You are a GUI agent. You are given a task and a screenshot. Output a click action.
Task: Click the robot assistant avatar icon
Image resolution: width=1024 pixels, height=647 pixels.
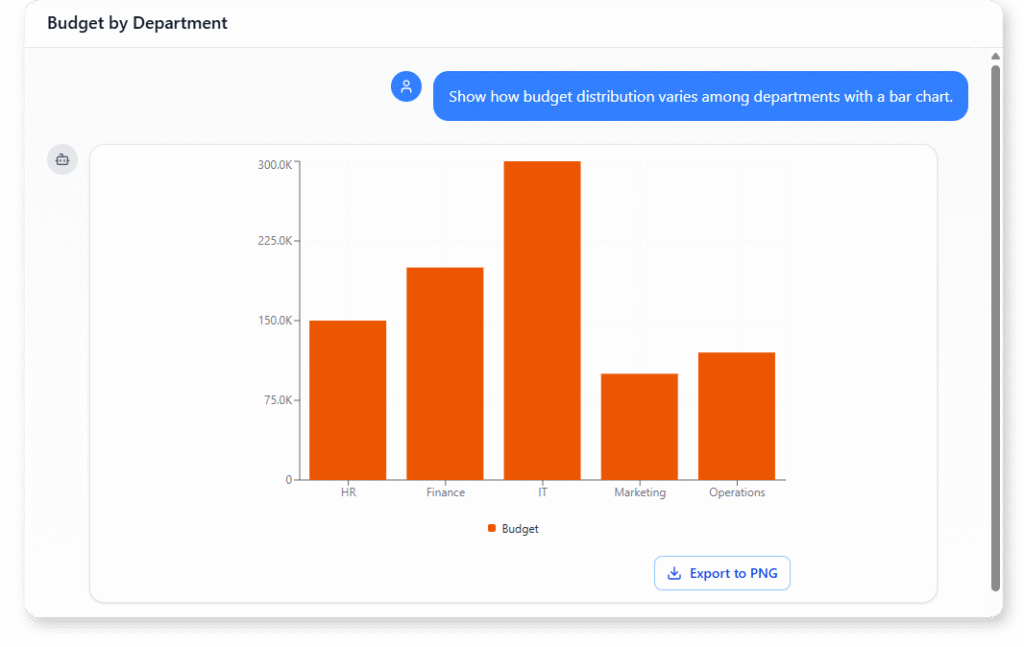62,159
